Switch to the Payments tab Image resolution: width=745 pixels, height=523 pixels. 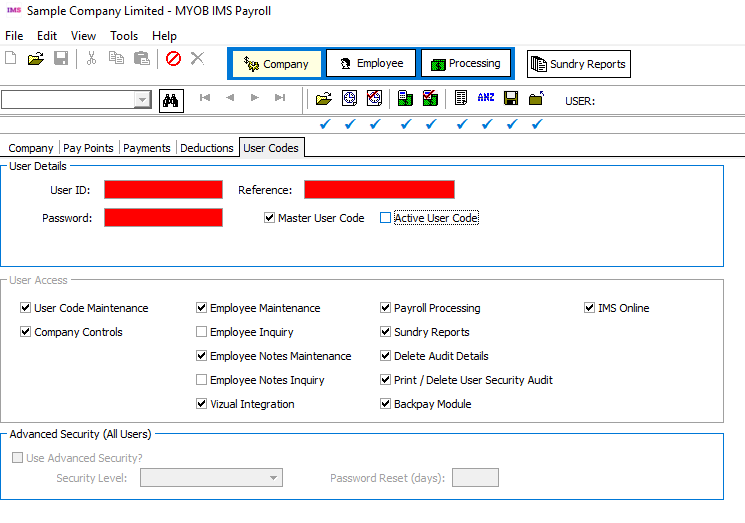point(147,148)
